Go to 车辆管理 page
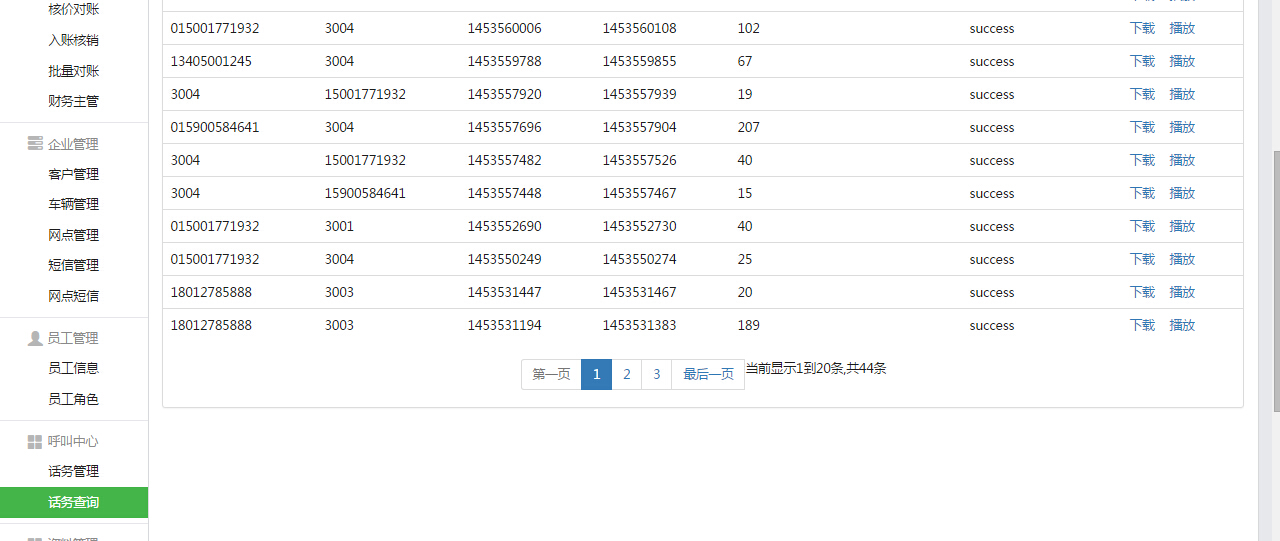This screenshot has width=1280, height=541. (73, 204)
